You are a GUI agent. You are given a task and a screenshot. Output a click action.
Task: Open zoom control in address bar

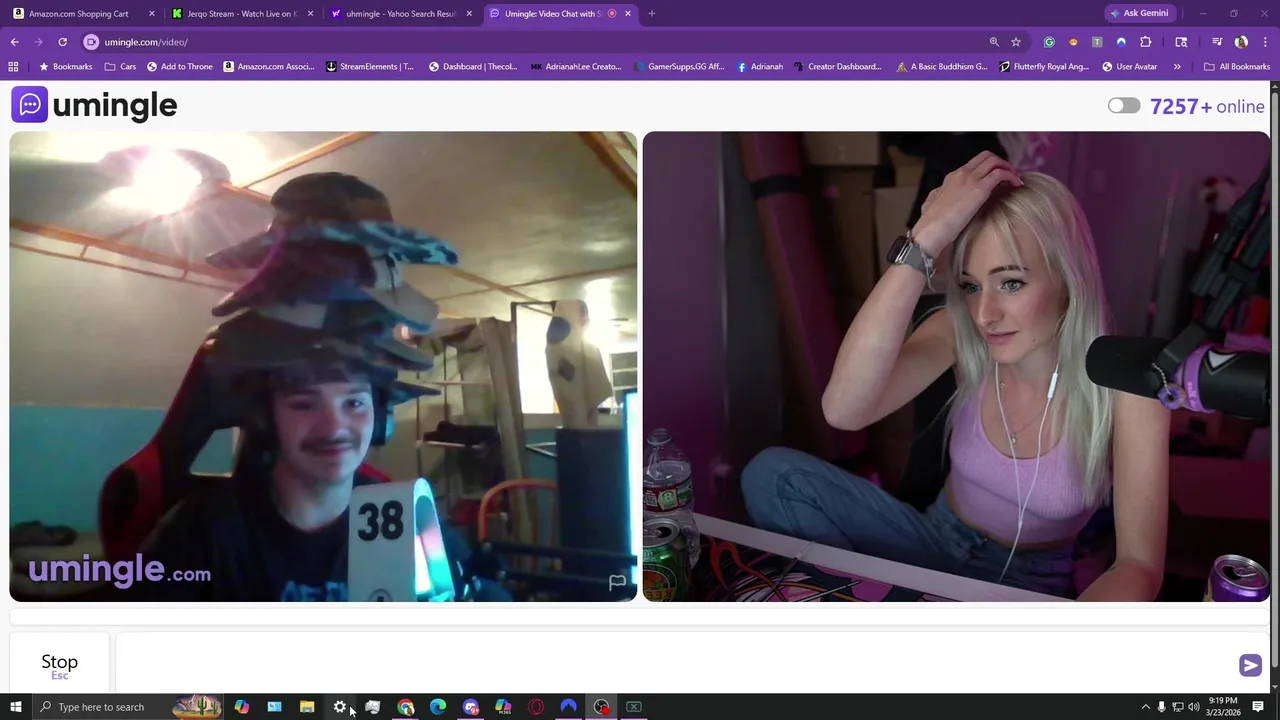click(994, 42)
